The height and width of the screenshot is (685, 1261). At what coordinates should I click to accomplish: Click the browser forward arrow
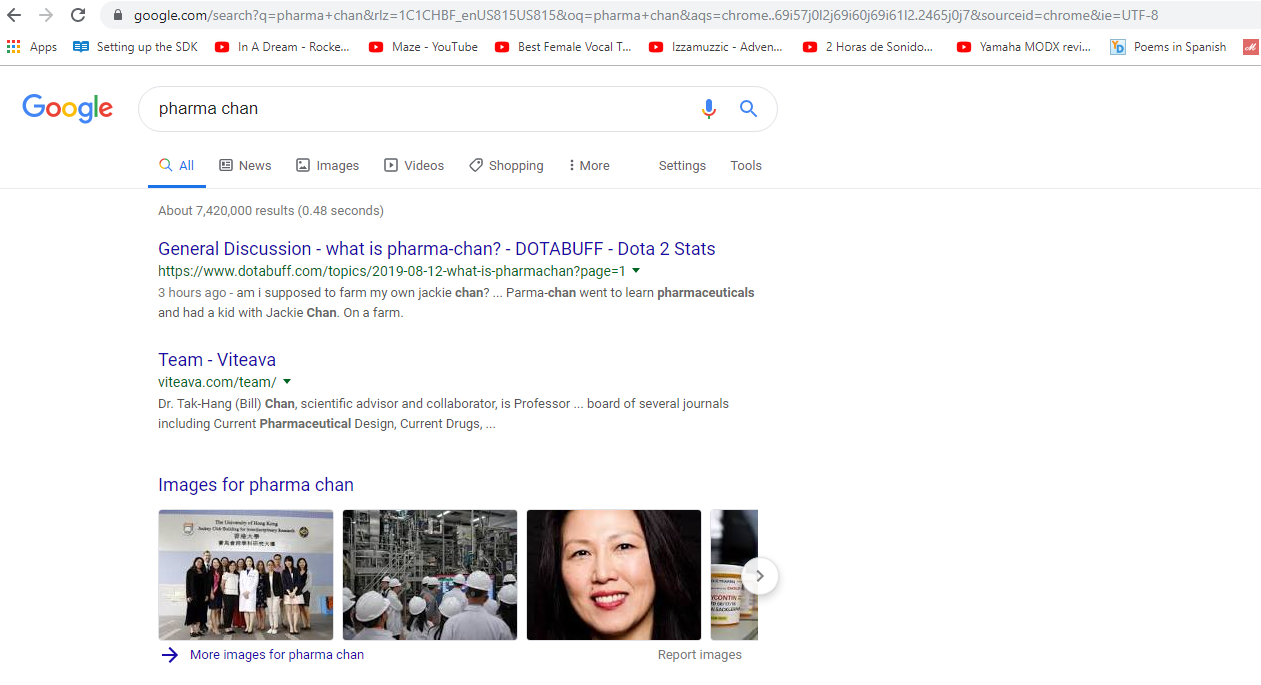coord(46,15)
